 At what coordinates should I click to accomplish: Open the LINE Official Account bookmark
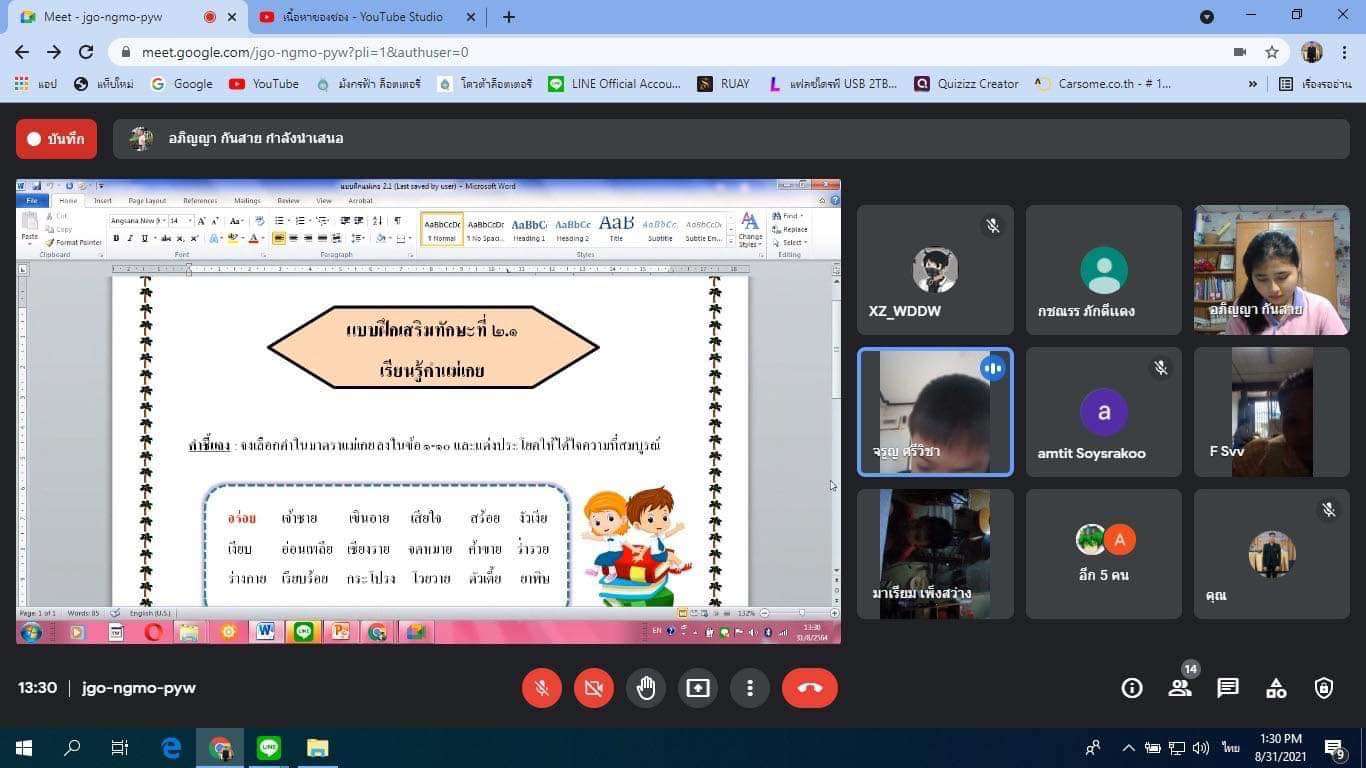(x=614, y=84)
